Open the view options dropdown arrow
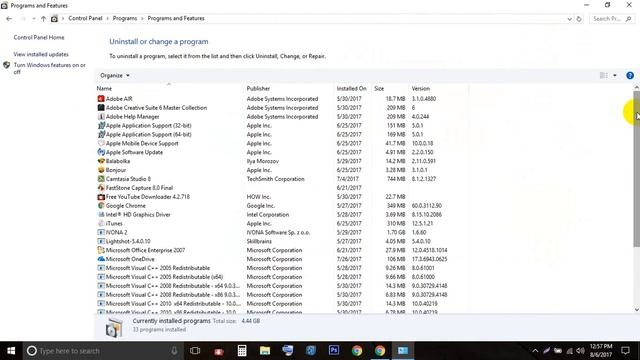The height and width of the screenshot is (360, 640). click(615, 76)
